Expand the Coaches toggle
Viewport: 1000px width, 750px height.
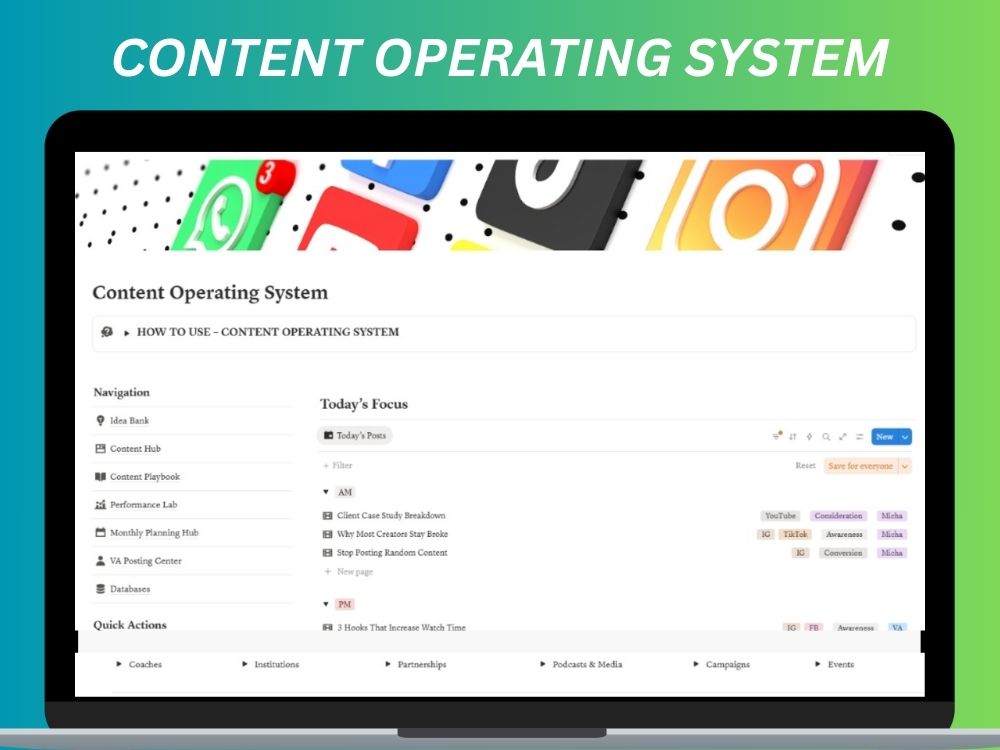[119, 665]
